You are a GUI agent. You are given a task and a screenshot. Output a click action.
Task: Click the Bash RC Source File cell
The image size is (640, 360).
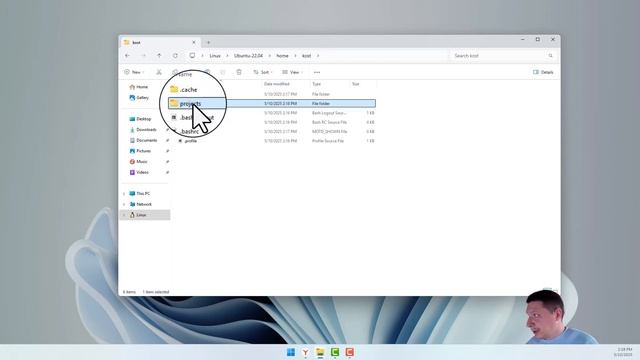(x=329, y=122)
